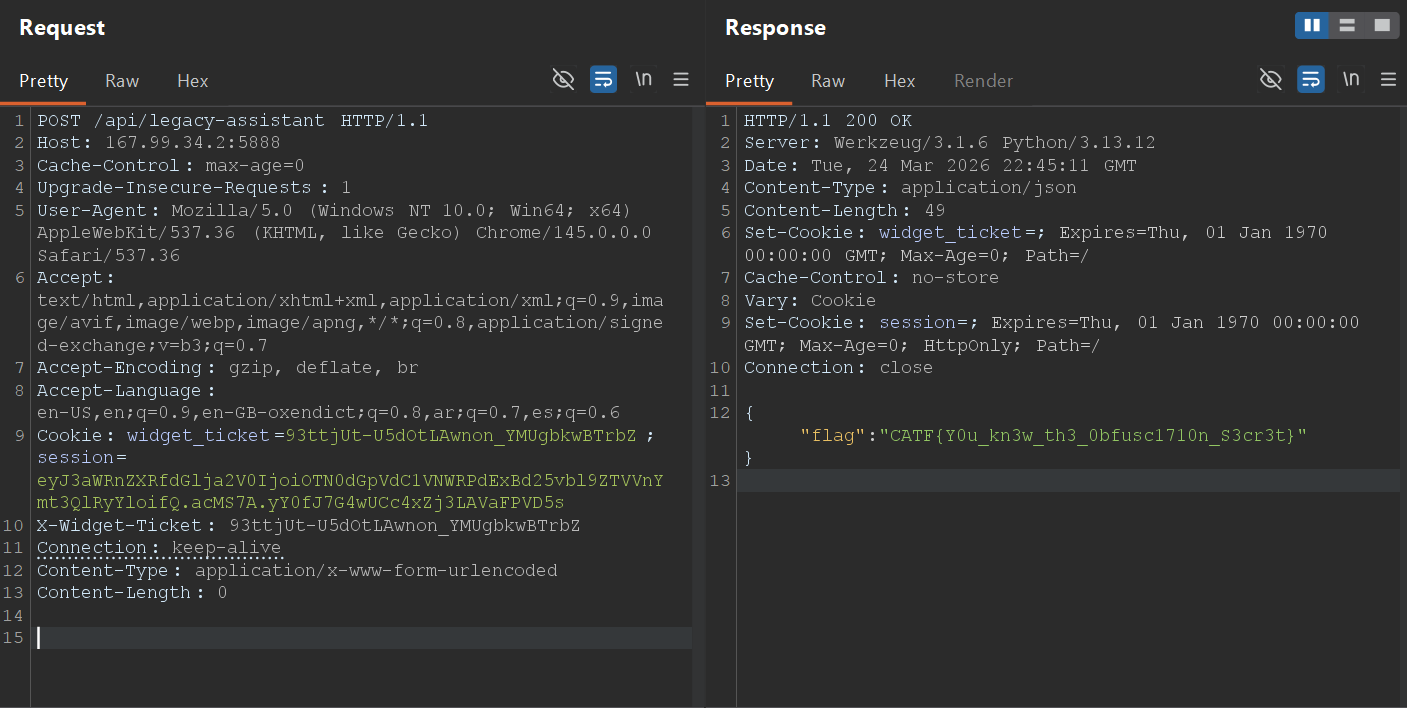Click the Content-Type urlencoded header in request
Viewport: 1407px width, 708px height.
pyautogui.click(x=297, y=570)
